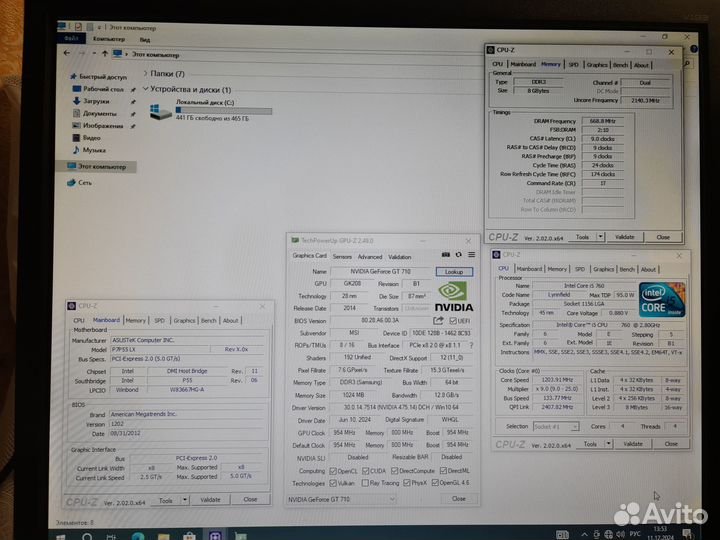Open the Вид ribbon tab
The image size is (720, 540).
145,39
